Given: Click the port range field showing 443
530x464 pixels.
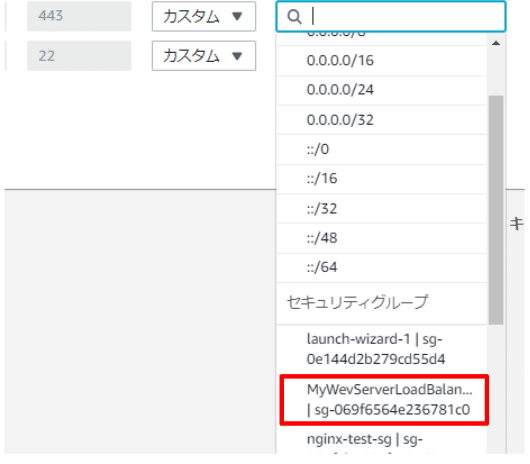Looking at the screenshot, I should pyautogui.click(x=79, y=16).
